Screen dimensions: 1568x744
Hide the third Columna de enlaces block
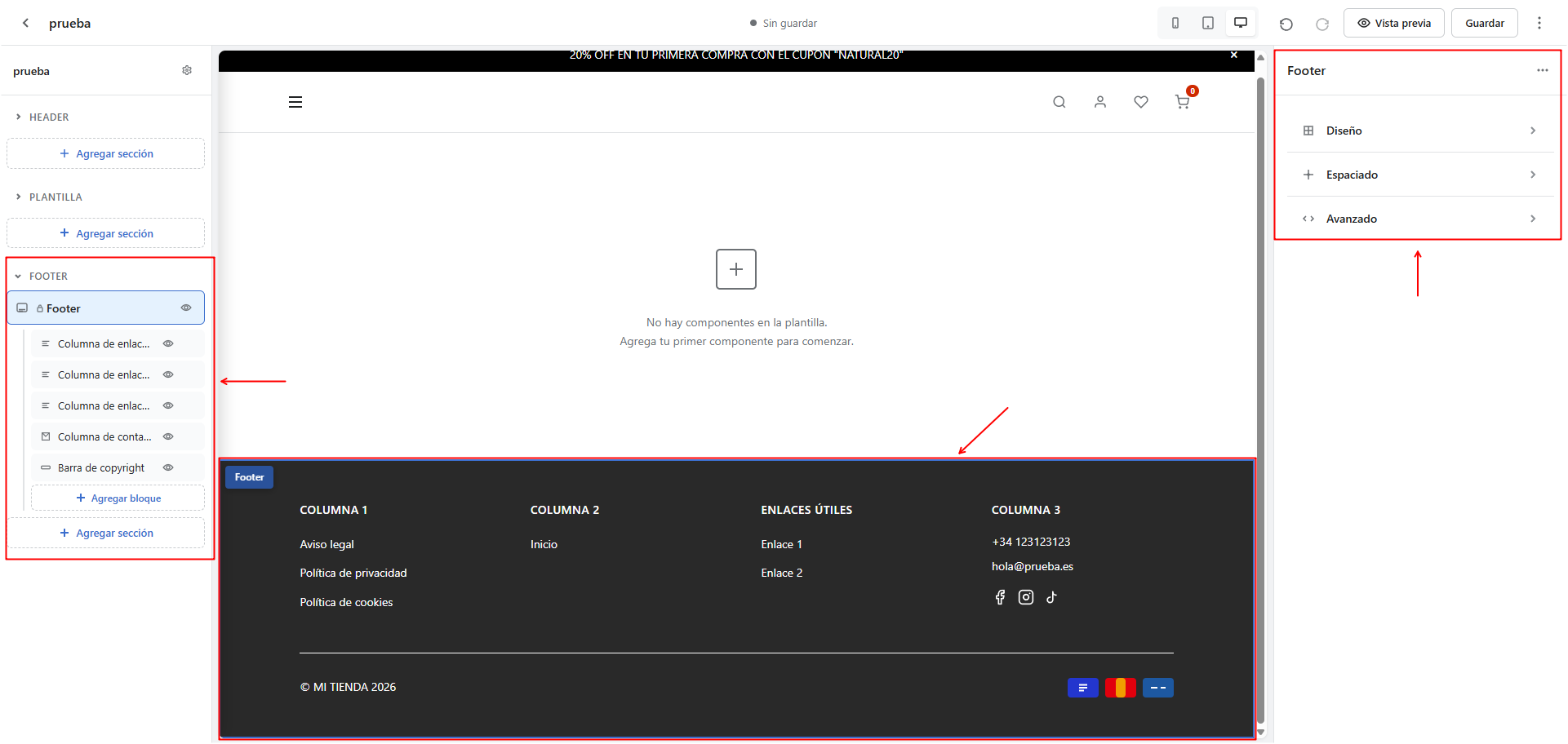[168, 405]
